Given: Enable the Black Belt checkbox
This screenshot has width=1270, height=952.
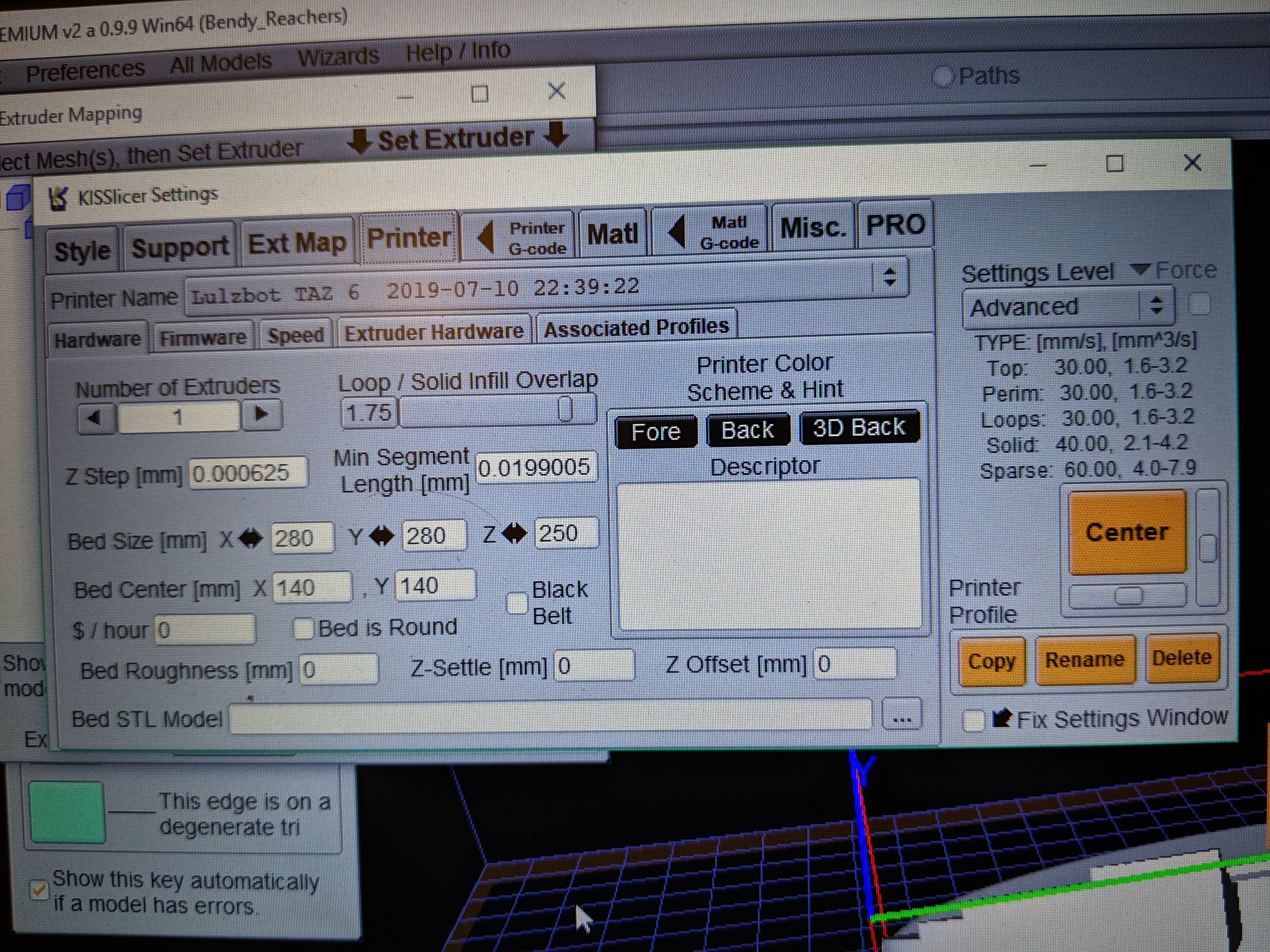Looking at the screenshot, I should pyautogui.click(x=517, y=603).
